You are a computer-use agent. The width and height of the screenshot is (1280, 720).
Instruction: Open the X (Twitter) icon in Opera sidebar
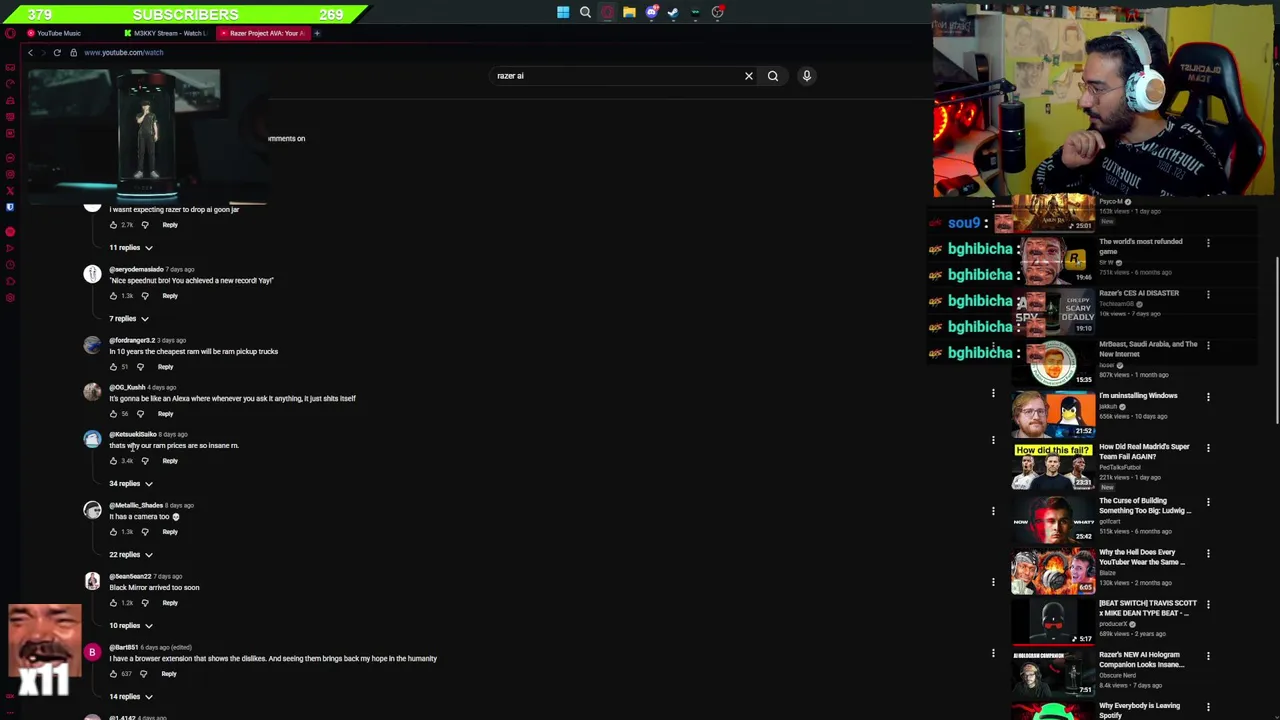(x=10, y=190)
